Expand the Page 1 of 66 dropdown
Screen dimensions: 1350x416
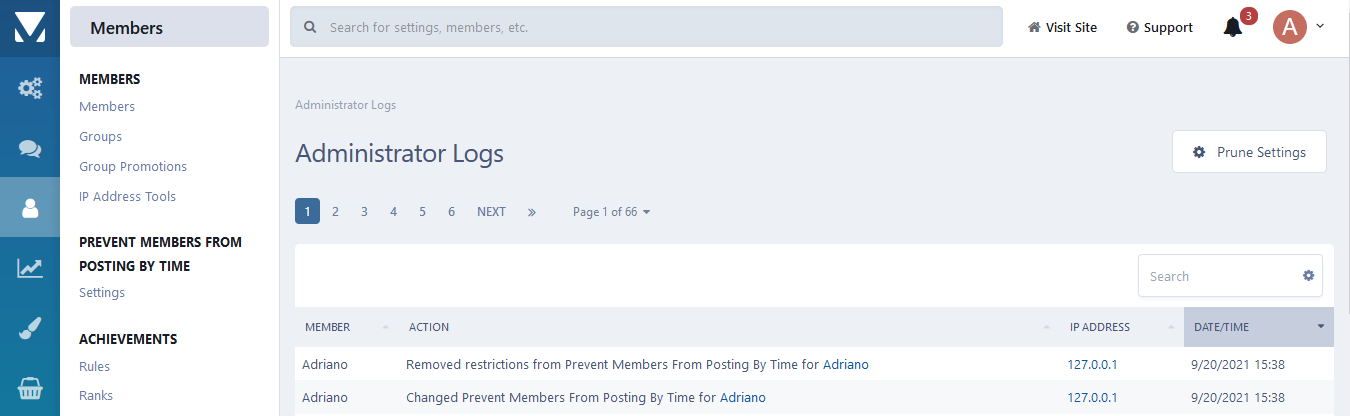pyautogui.click(x=611, y=212)
